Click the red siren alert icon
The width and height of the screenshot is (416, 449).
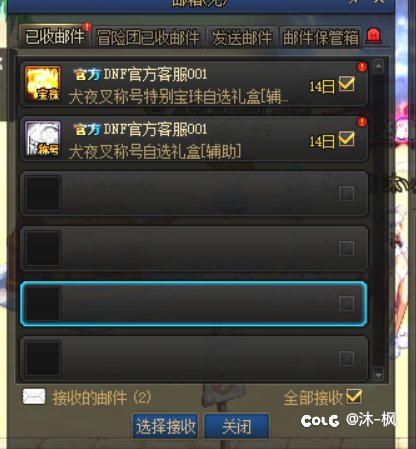click(x=373, y=36)
